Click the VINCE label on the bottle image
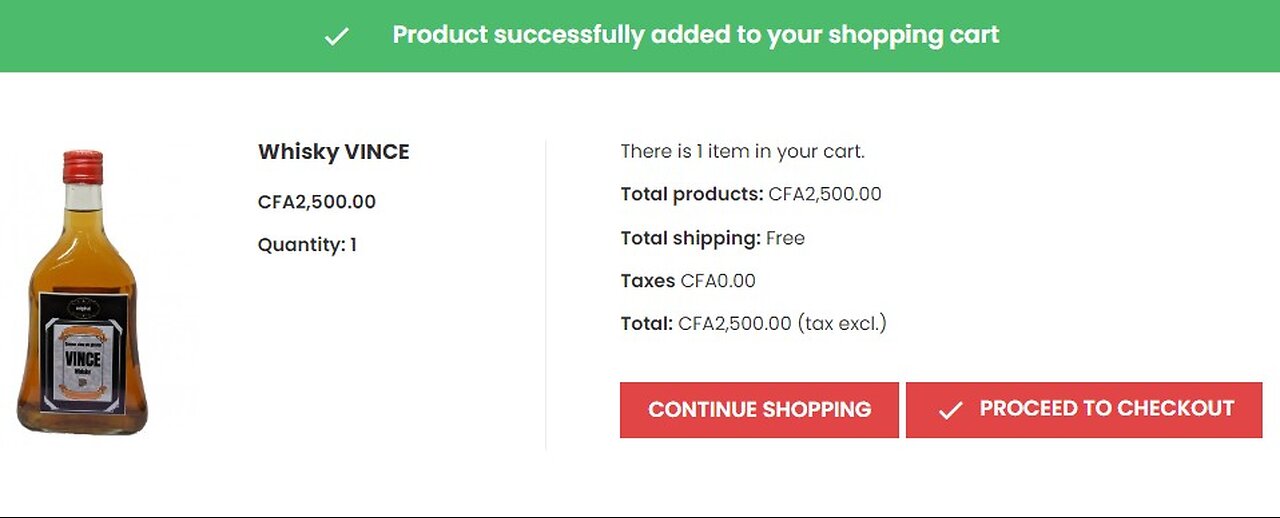The image size is (1280, 518). pos(84,357)
